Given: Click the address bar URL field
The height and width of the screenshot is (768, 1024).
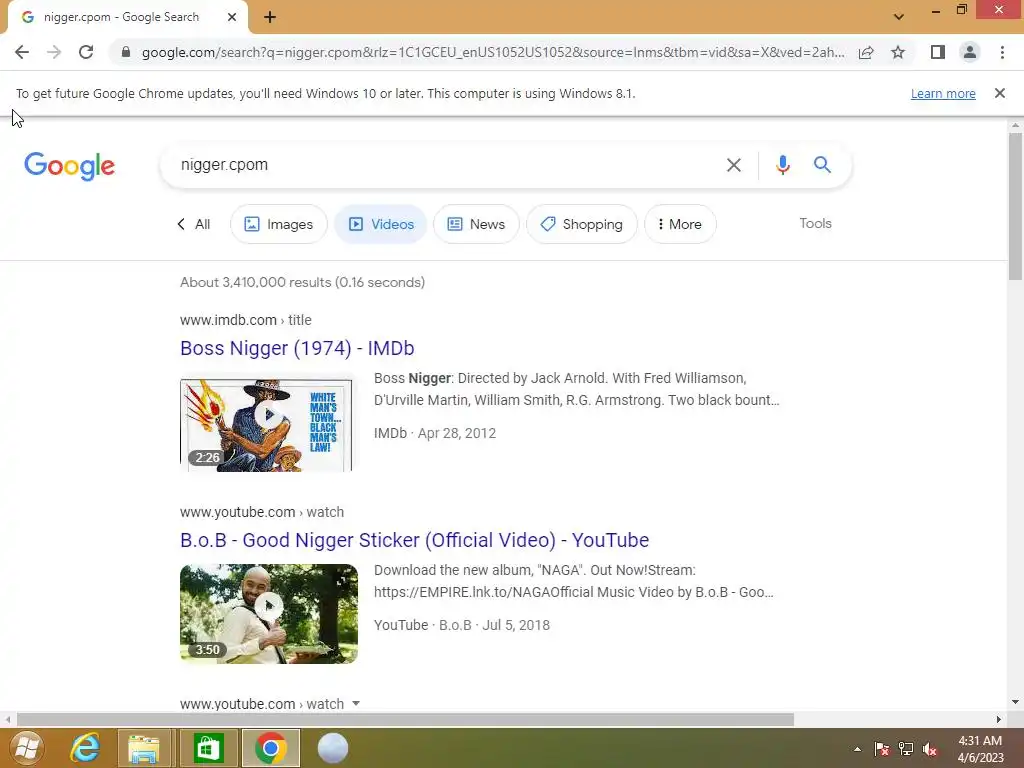Looking at the screenshot, I should [x=493, y=52].
